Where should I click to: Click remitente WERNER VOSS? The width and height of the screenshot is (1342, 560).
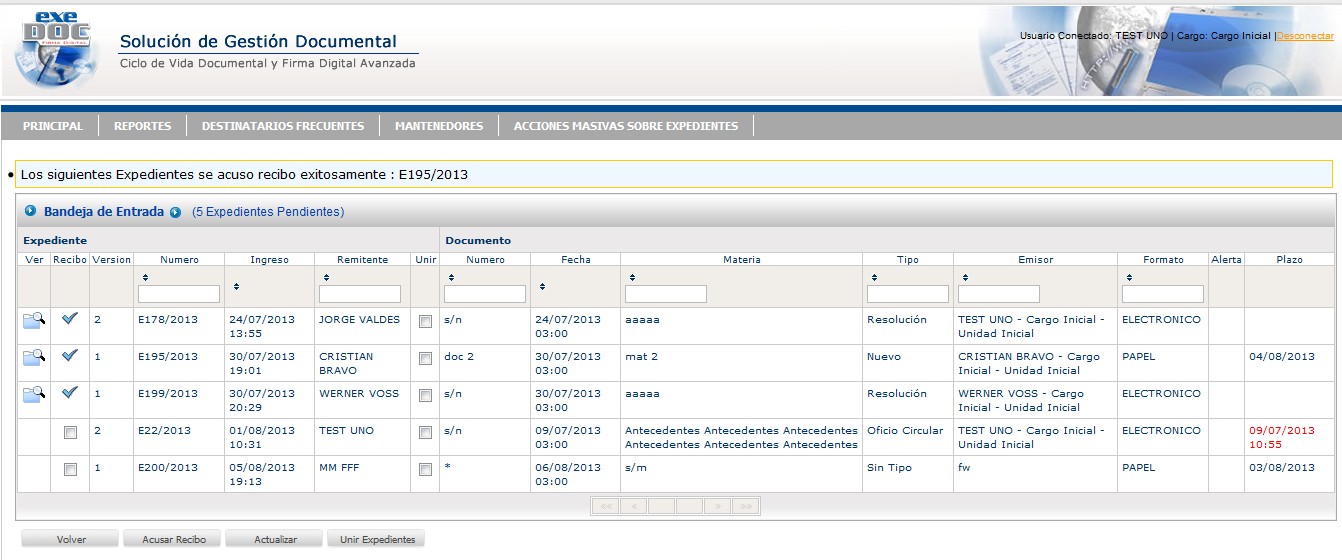pos(357,394)
